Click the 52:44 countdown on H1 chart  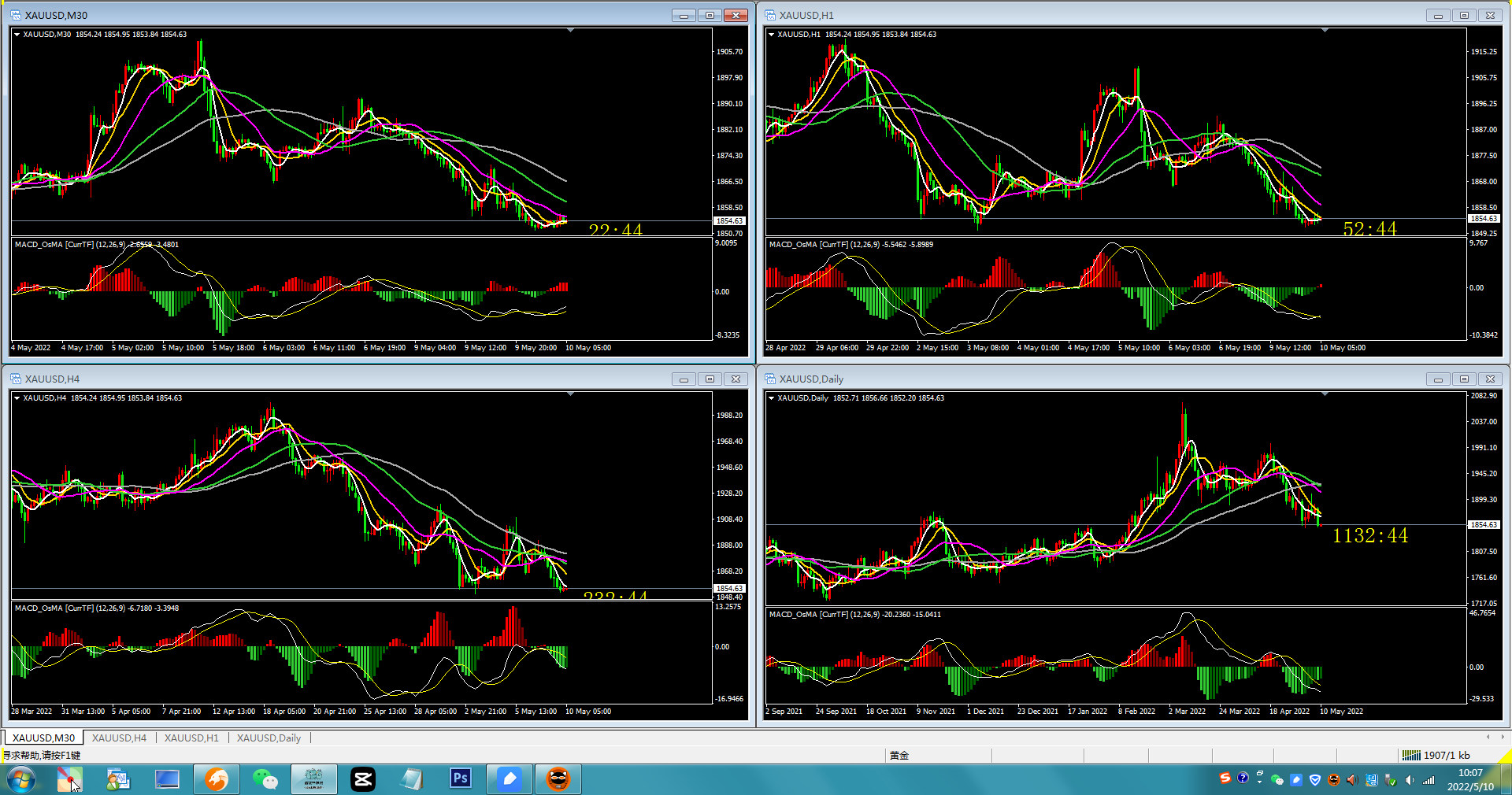click(x=1370, y=229)
